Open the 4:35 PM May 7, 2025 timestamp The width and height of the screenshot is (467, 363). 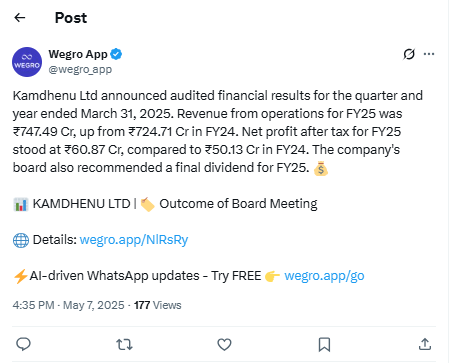point(68,305)
